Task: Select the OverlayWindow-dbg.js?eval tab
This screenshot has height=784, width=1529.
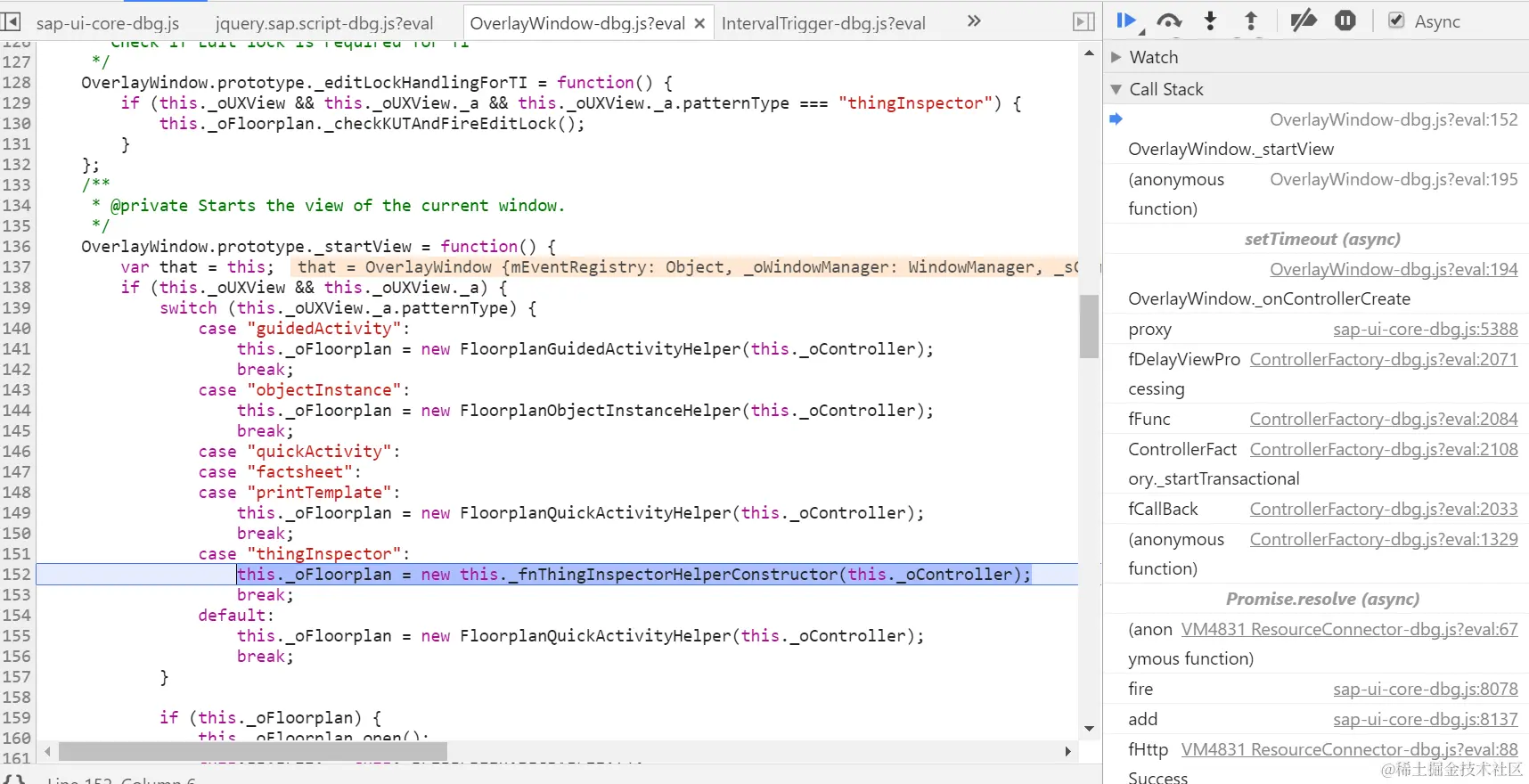Action: (577, 23)
